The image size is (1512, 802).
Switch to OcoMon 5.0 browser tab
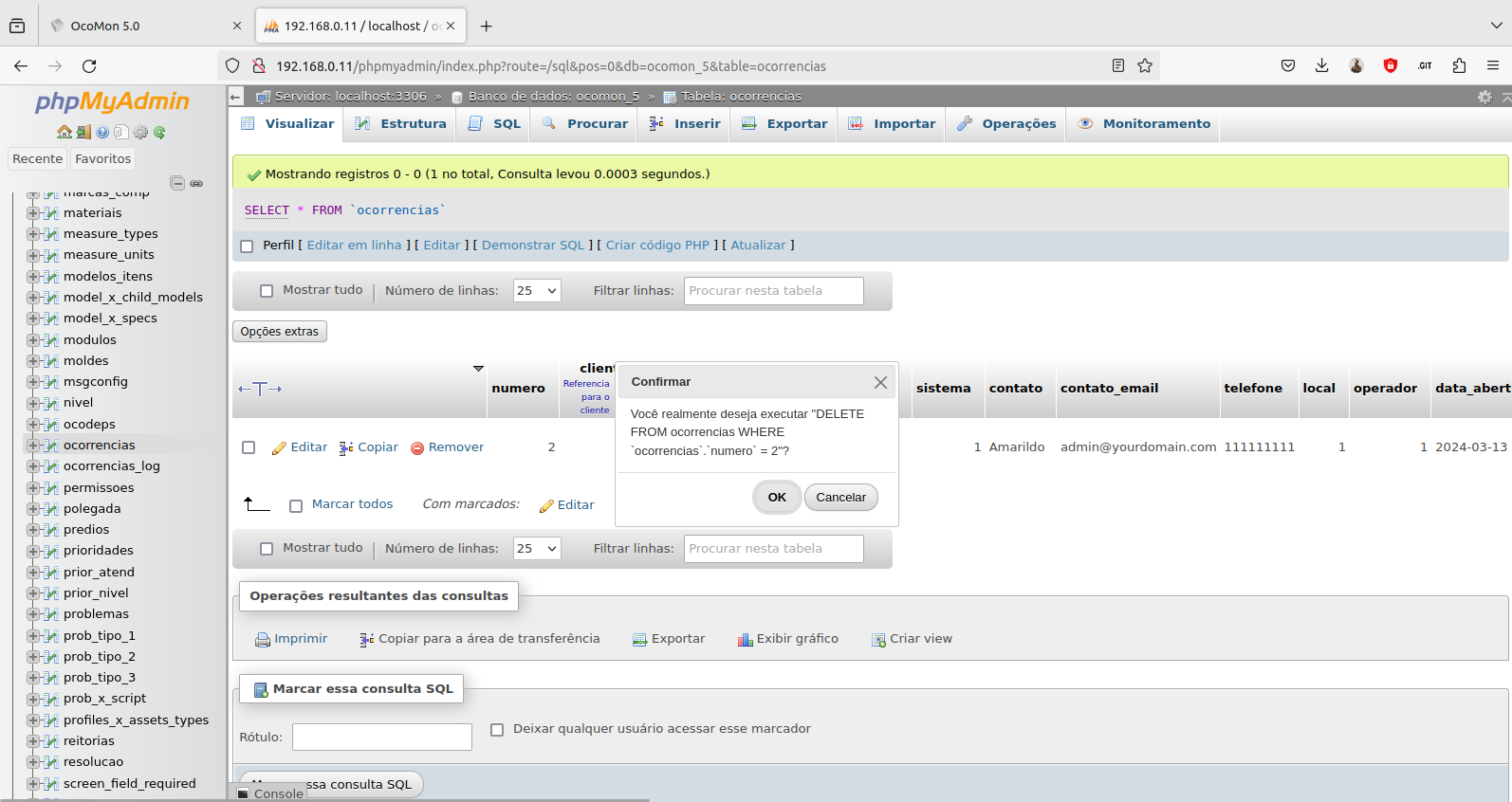pyautogui.click(x=146, y=26)
